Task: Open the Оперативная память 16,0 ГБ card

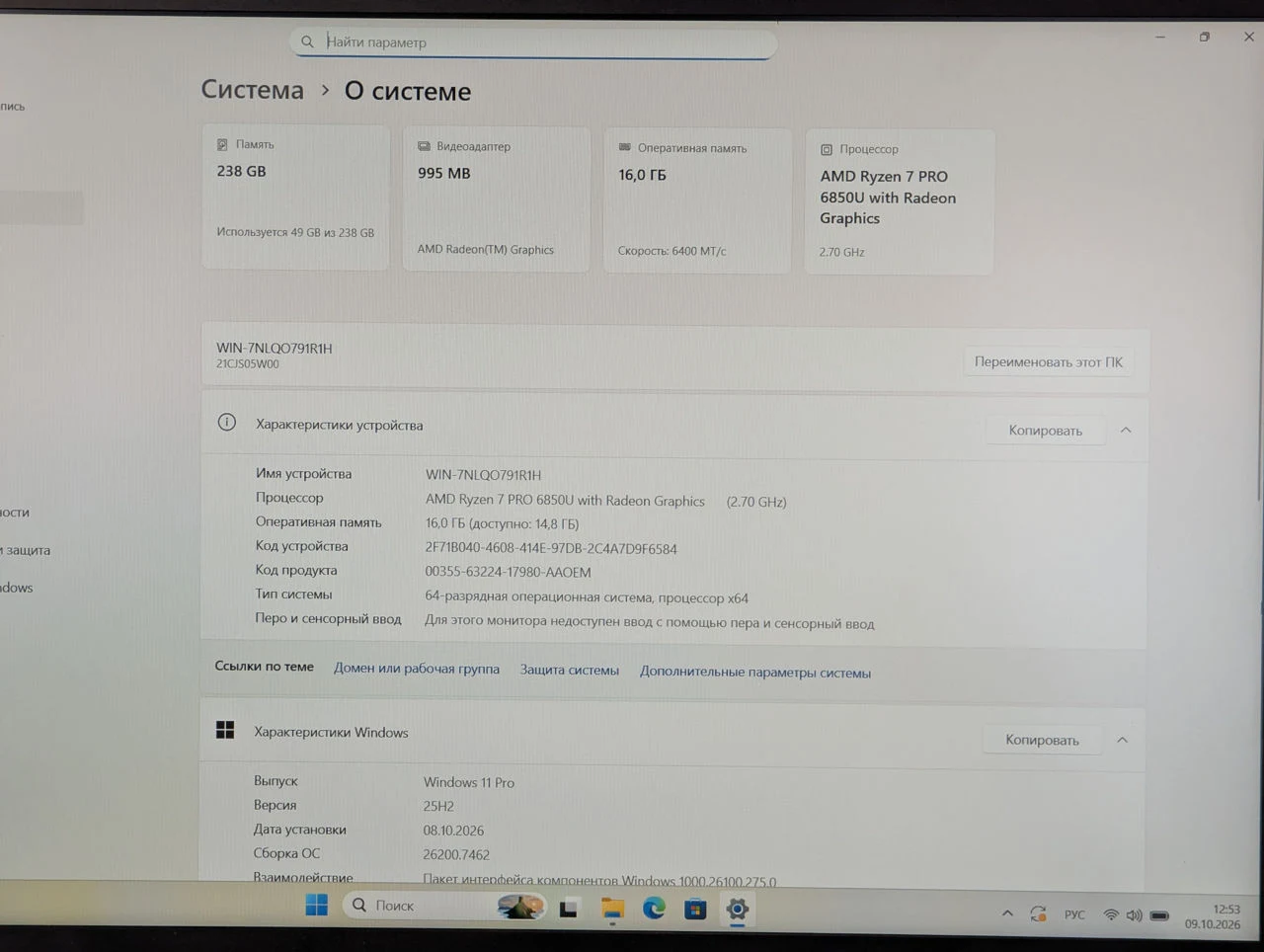Action: click(x=697, y=200)
